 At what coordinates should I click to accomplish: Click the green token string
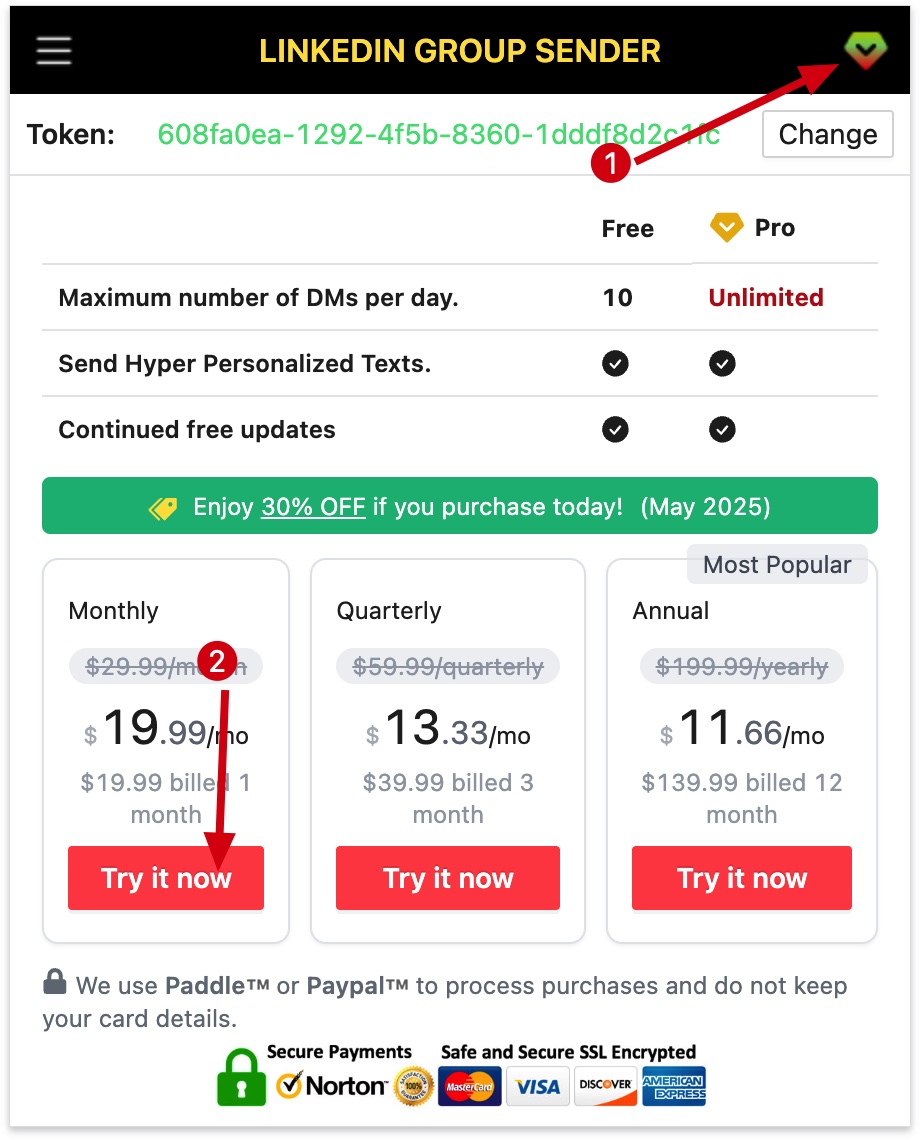[439, 135]
